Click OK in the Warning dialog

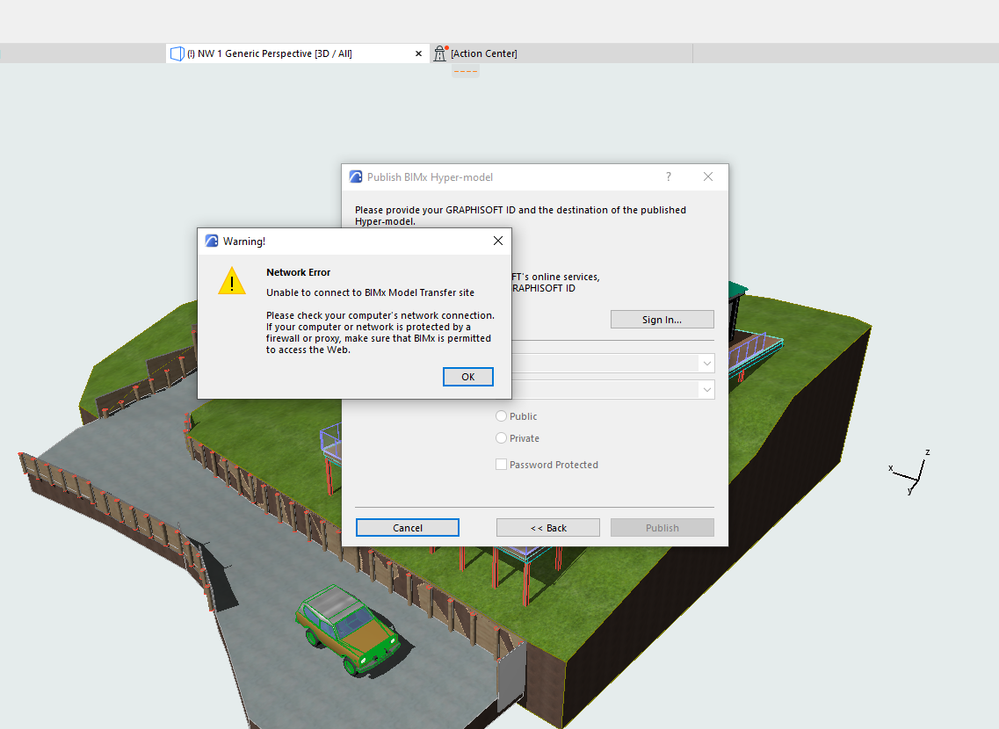pos(468,377)
